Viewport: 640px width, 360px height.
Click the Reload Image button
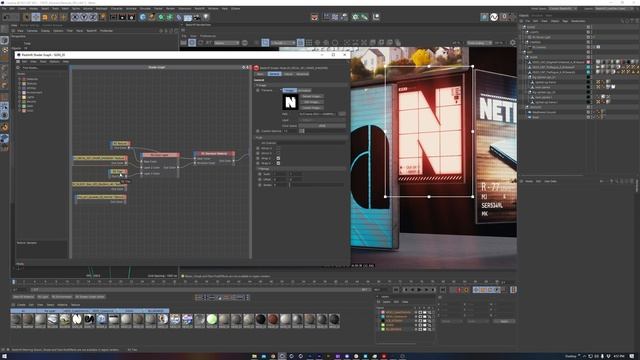click(312, 96)
